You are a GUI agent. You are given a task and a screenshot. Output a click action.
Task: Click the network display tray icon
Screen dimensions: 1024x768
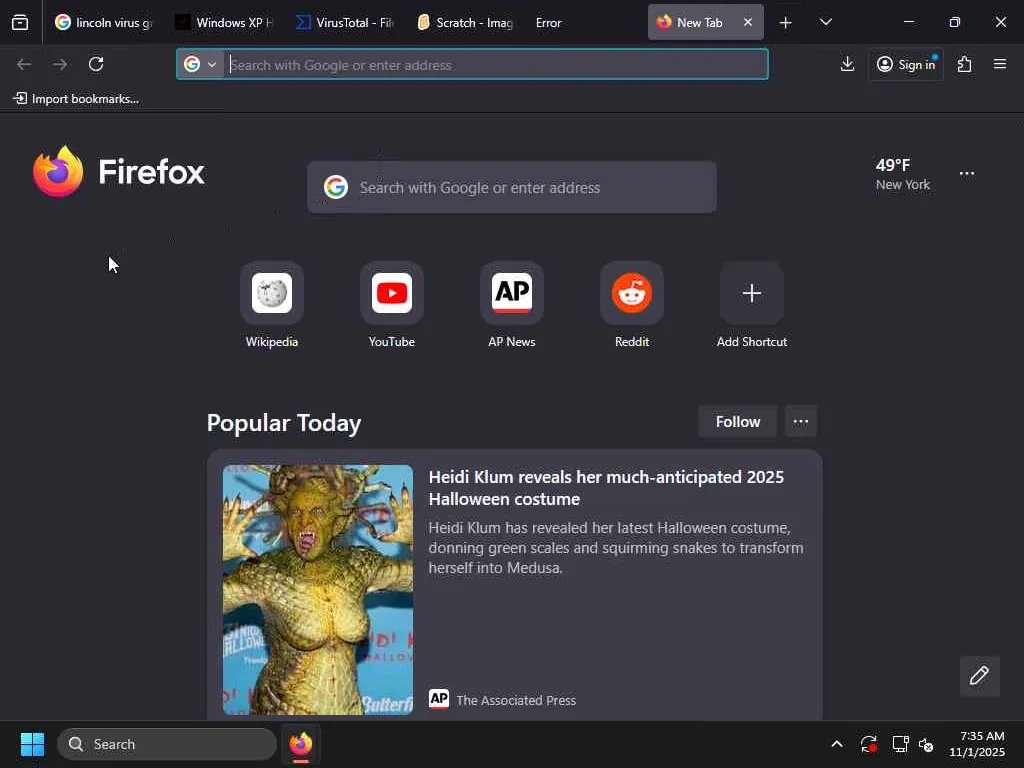[x=900, y=744]
